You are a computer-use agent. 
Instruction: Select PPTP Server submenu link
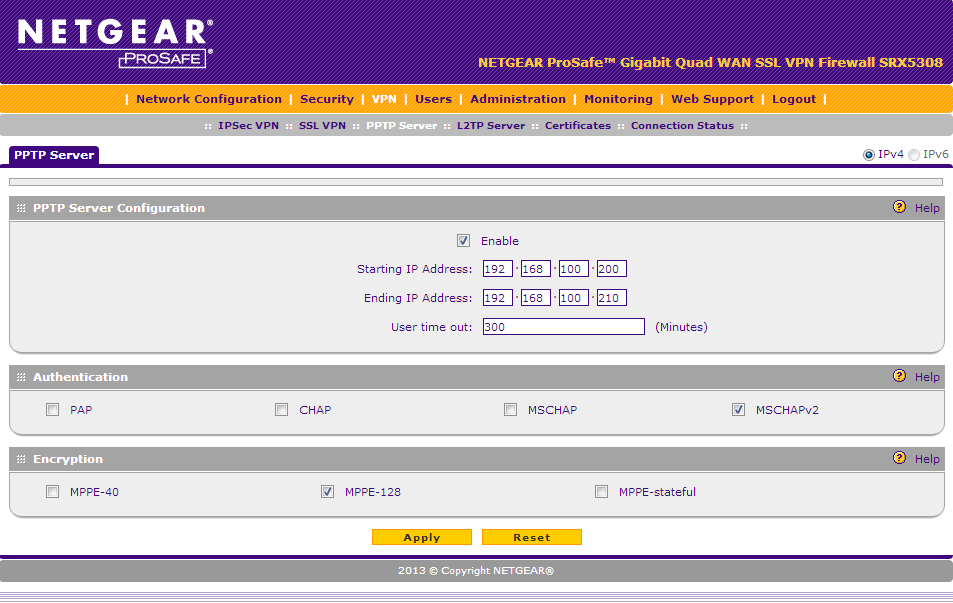click(402, 126)
